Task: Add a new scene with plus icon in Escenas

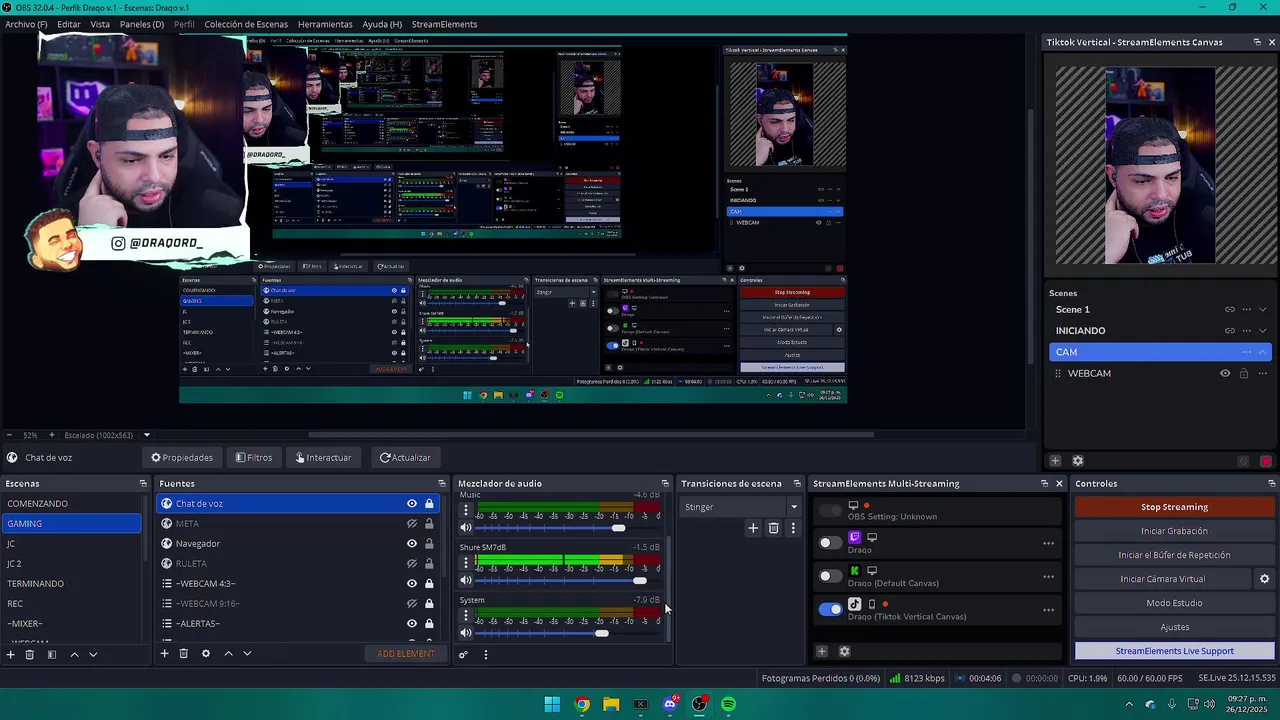Action: coord(10,654)
